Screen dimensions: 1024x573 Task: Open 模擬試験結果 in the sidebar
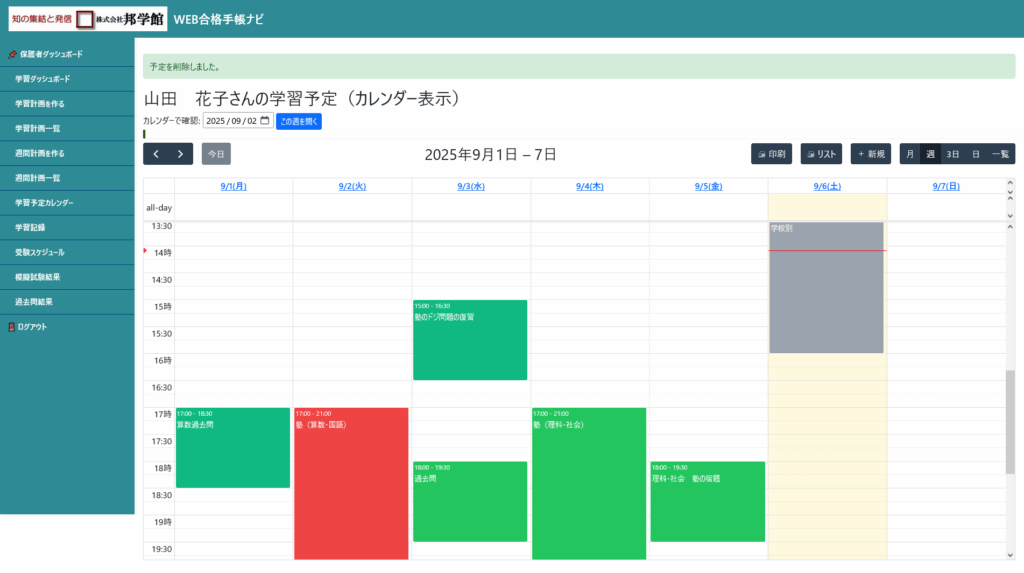pos(38,277)
